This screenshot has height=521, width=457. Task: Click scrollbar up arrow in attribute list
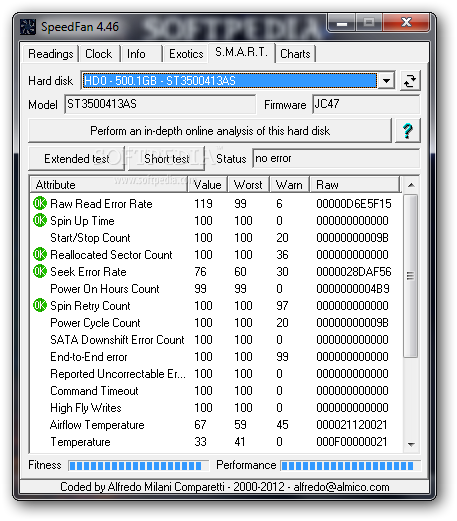coord(411,185)
